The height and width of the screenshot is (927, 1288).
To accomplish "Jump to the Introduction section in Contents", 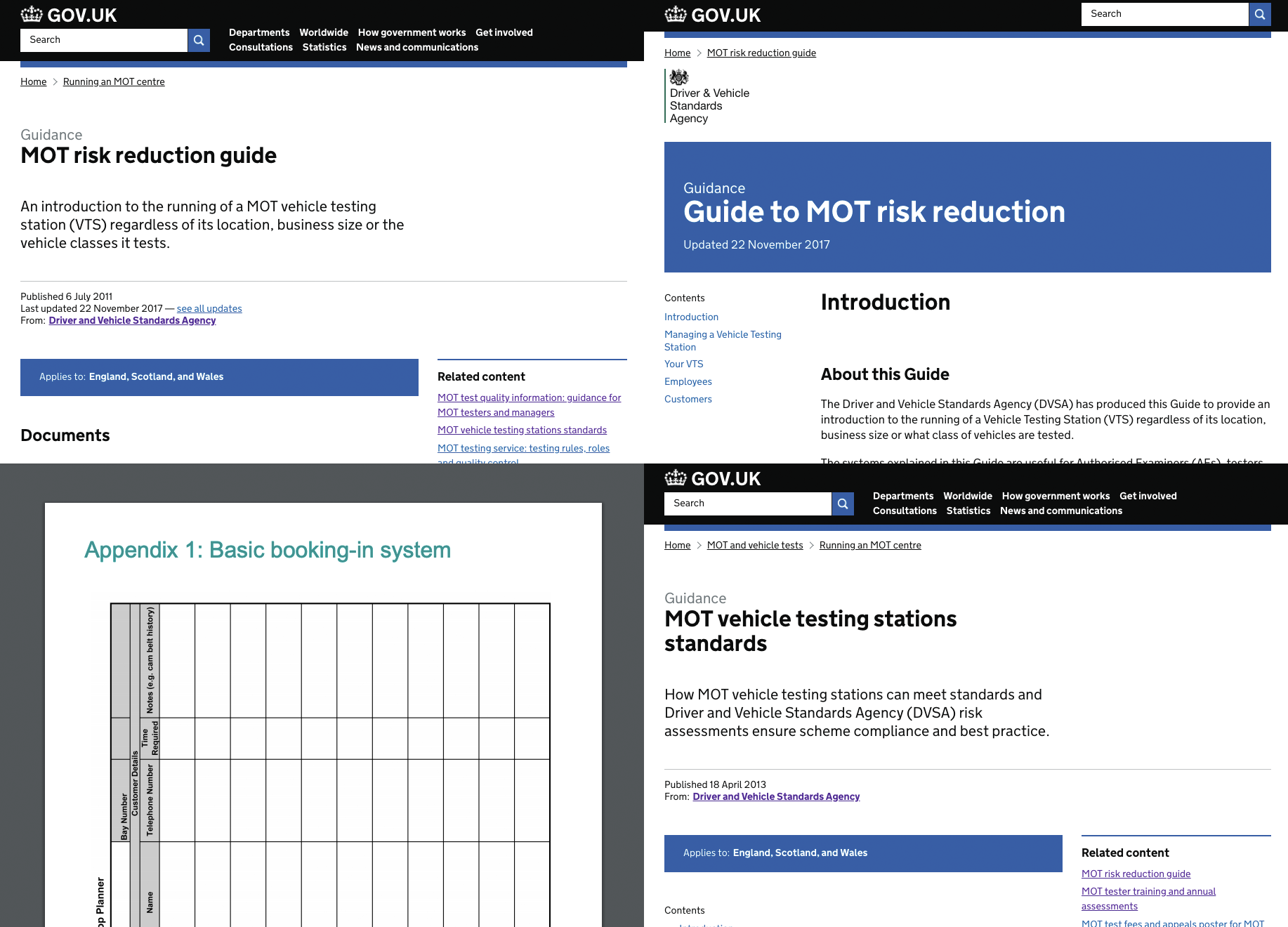I will click(x=691, y=317).
